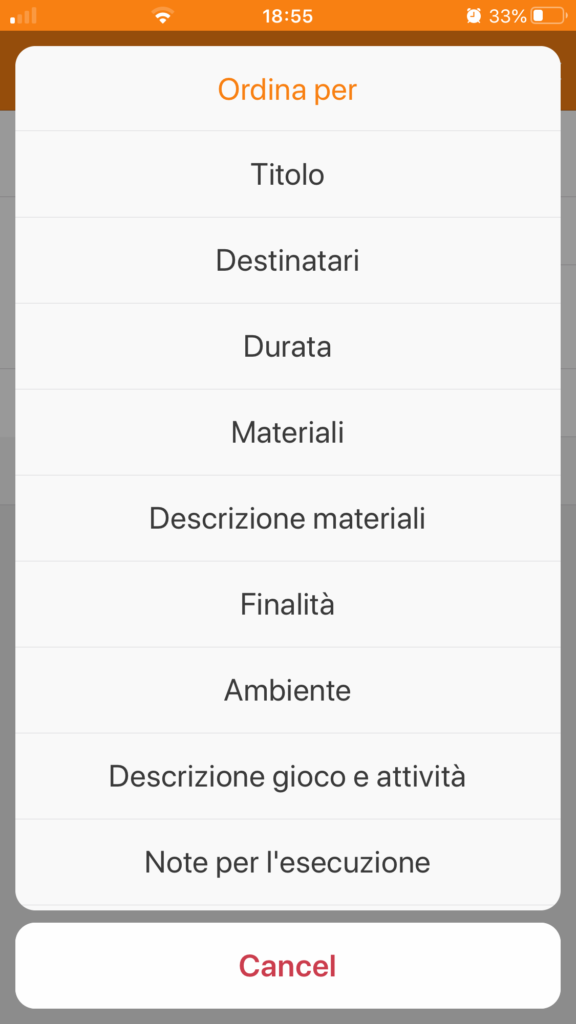576x1024 pixels.
Task: Dismiss the sheet with Cancel
Action: 287,966
